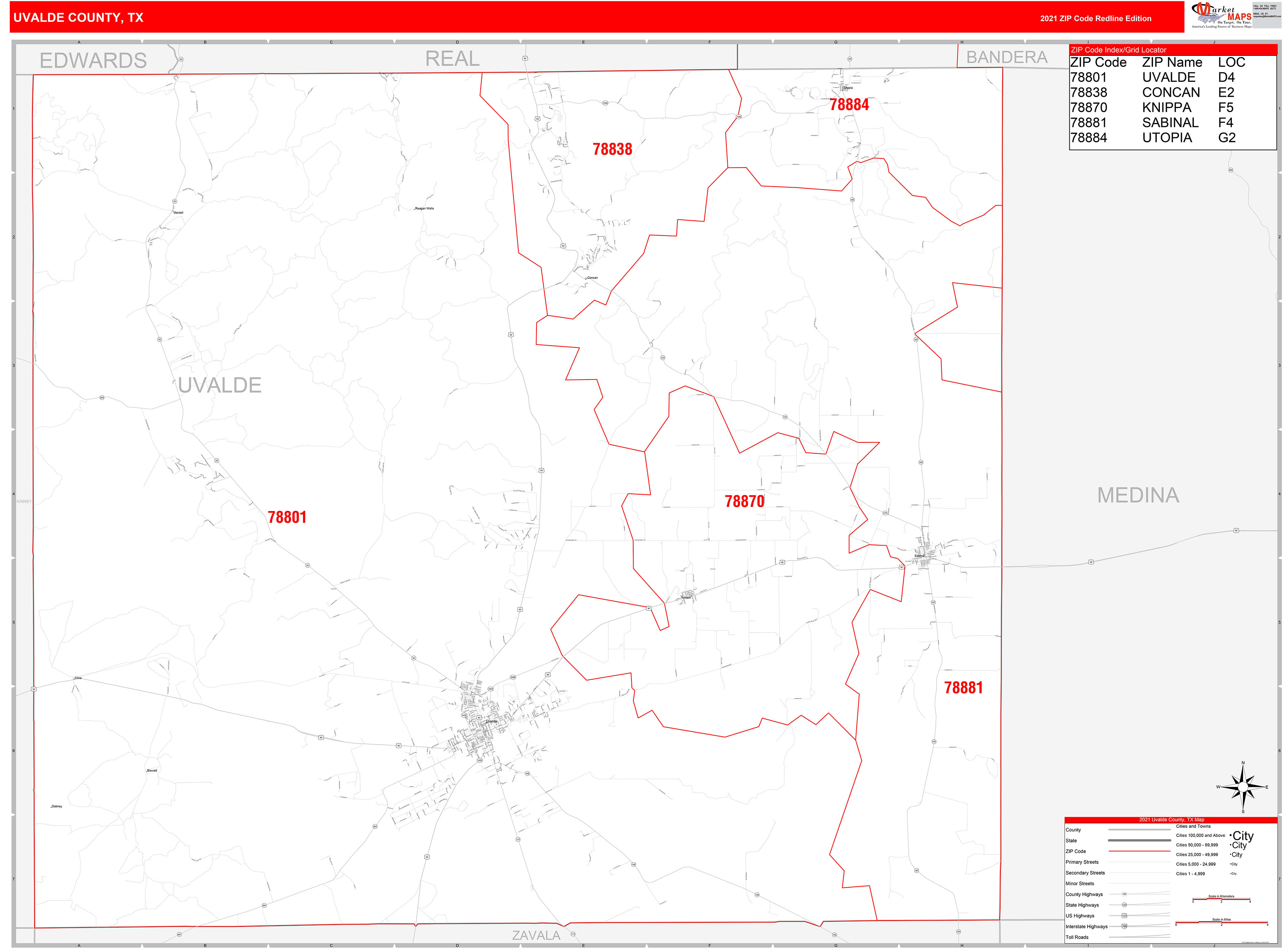Click the US Highways shield symbol in legend
Viewport: 1288px width, 949px height.
(x=1124, y=916)
